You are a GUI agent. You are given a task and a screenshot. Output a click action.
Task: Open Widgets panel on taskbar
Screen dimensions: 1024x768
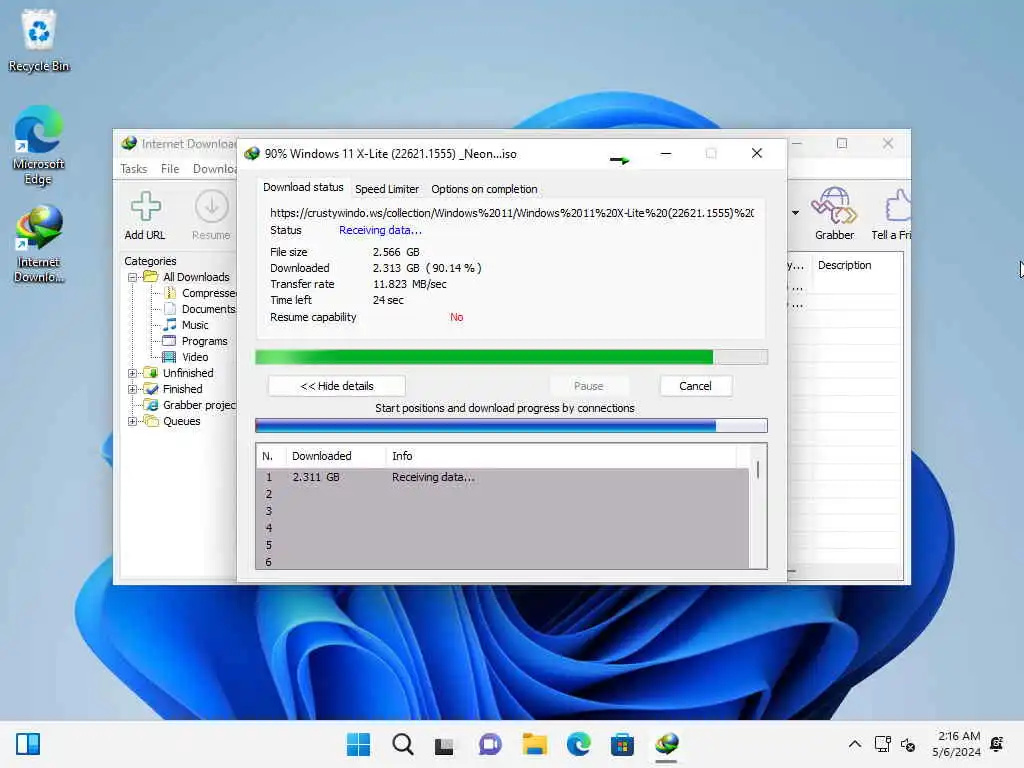click(x=28, y=744)
